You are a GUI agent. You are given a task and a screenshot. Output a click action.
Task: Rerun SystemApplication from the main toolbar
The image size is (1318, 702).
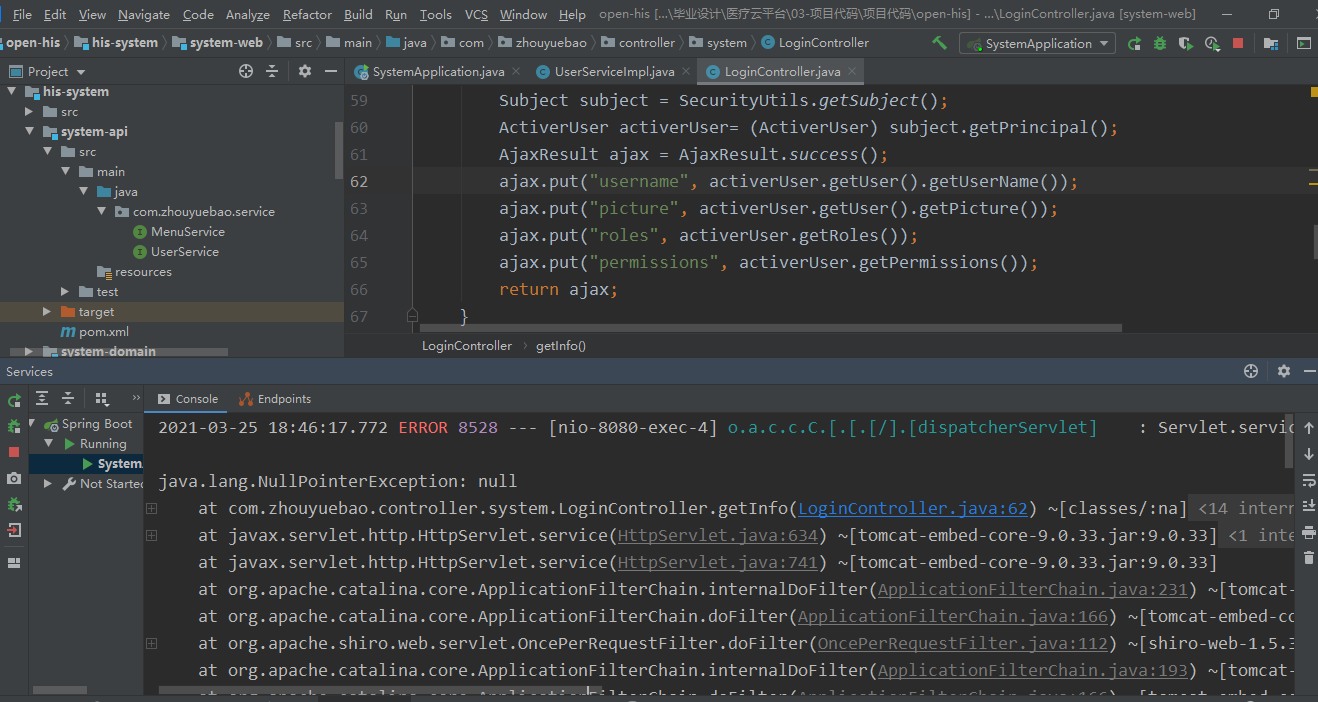[x=1134, y=43]
